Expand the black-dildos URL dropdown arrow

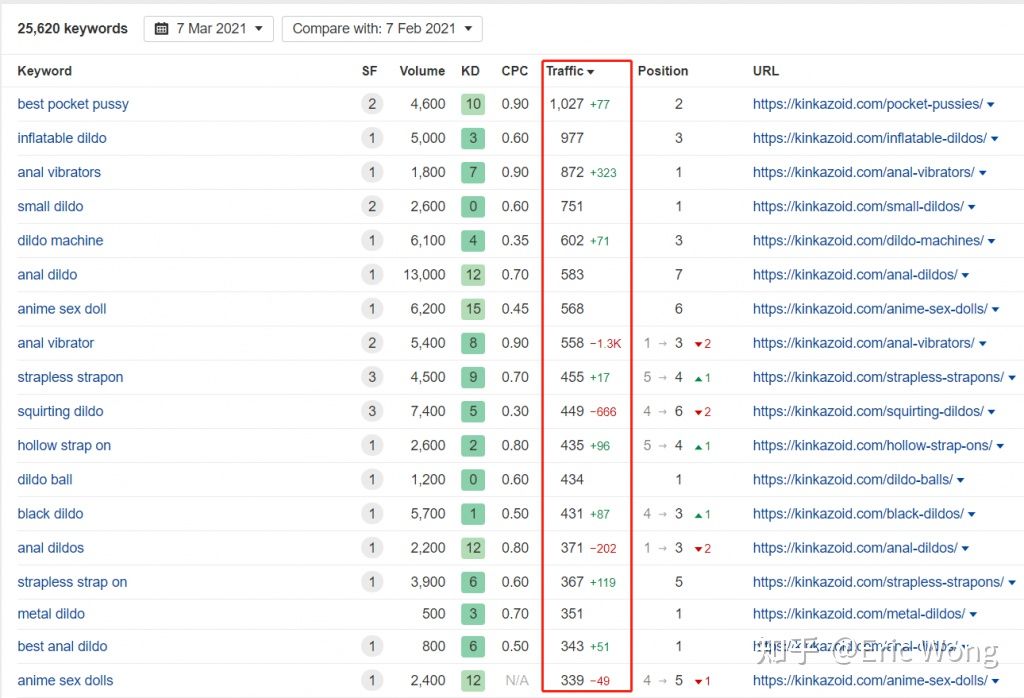(972, 515)
